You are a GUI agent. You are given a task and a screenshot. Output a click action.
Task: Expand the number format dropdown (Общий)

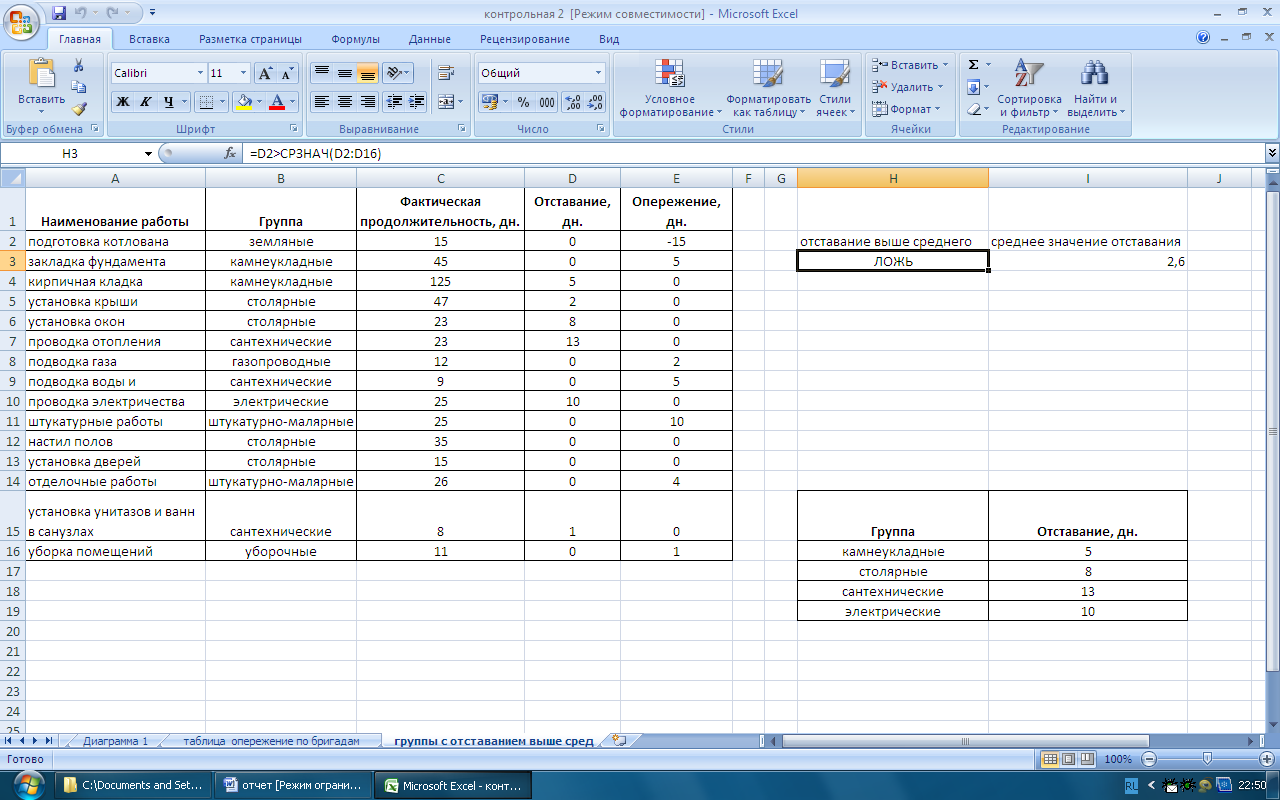[599, 73]
